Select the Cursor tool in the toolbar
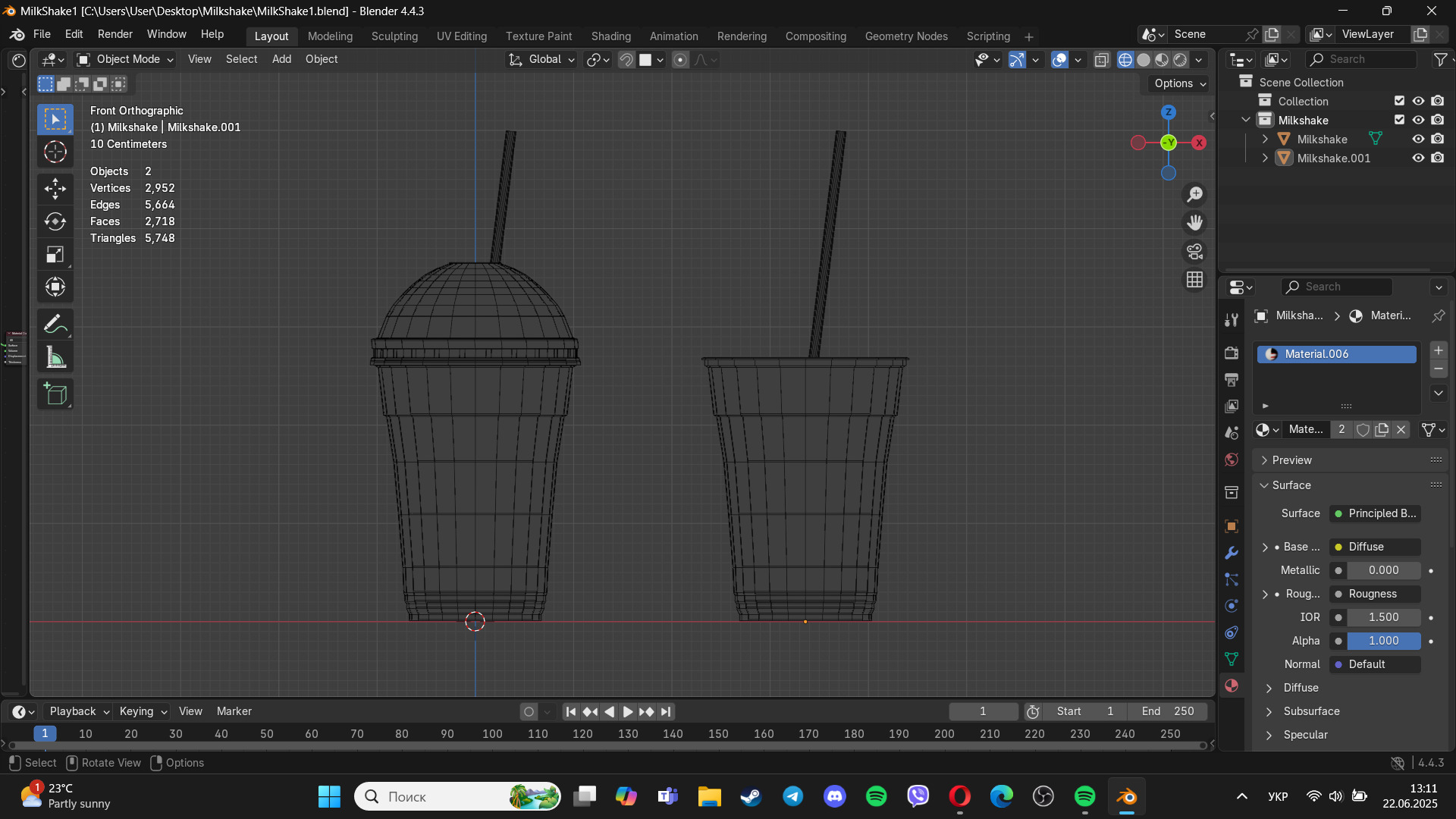The height and width of the screenshot is (819, 1456). pos(55,152)
